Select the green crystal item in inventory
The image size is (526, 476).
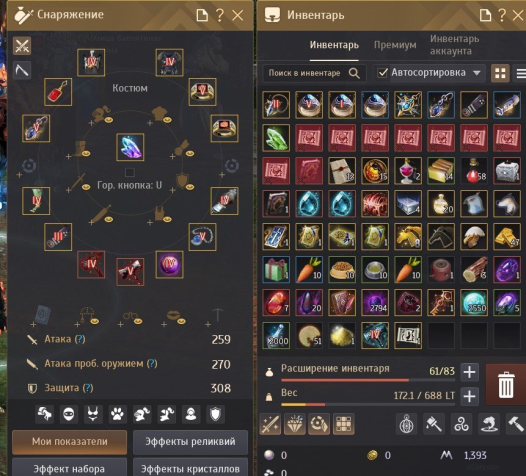coord(276,138)
